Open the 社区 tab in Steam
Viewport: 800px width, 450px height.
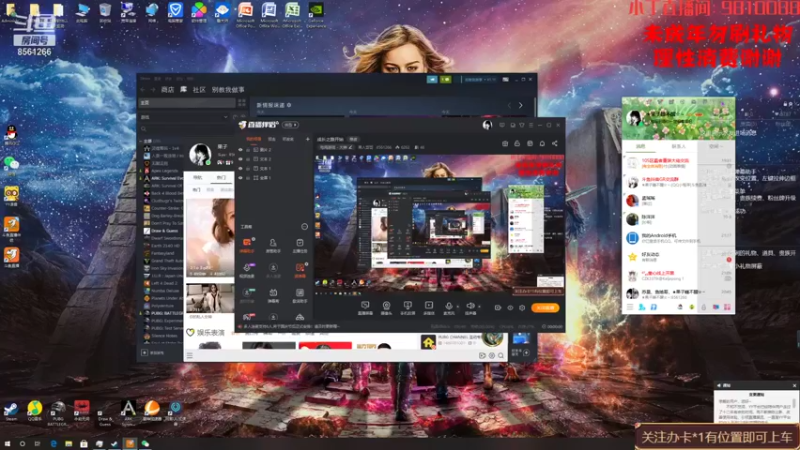(x=199, y=90)
